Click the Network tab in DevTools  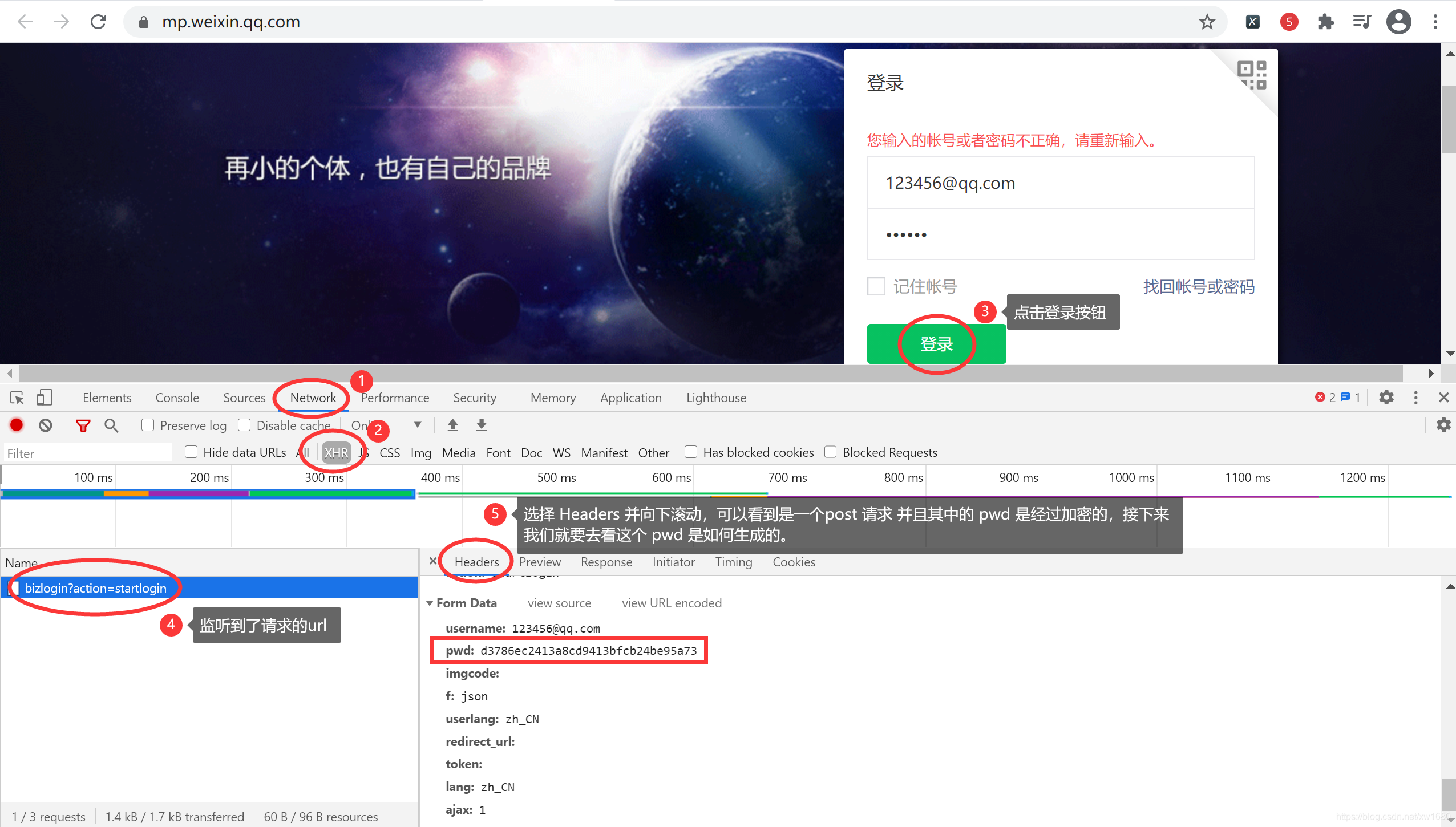pos(312,397)
